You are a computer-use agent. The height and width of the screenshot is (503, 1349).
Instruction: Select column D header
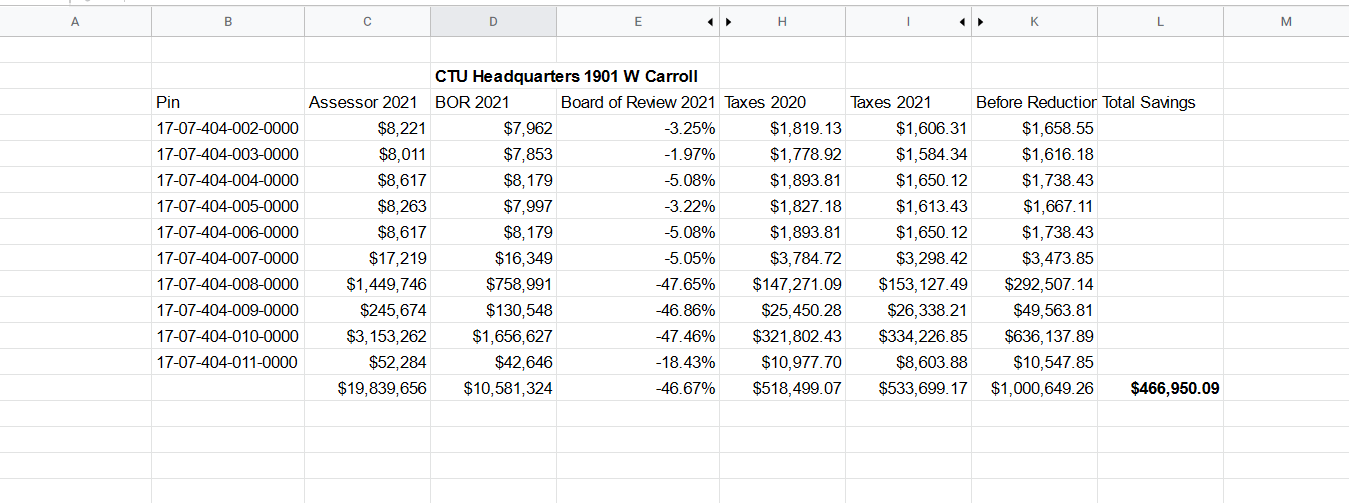(x=494, y=21)
